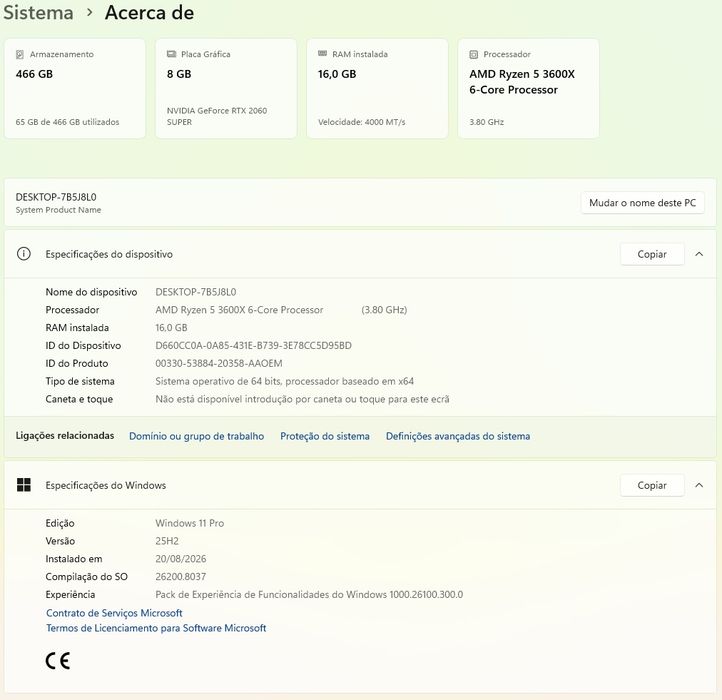Click the DESKTOP-7B5J8L0 header name
The width and height of the screenshot is (722, 700).
56,197
